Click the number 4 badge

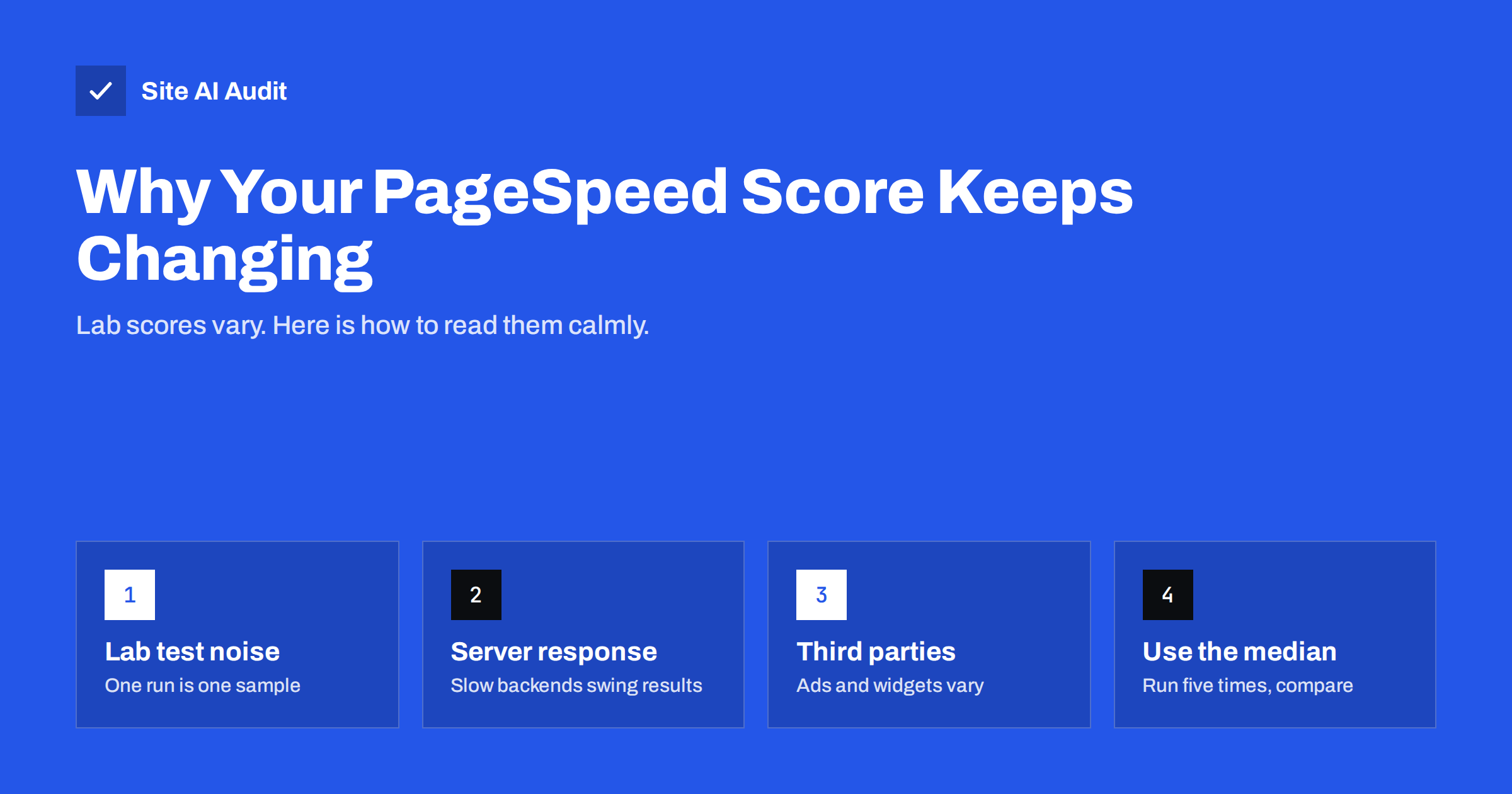click(1168, 595)
